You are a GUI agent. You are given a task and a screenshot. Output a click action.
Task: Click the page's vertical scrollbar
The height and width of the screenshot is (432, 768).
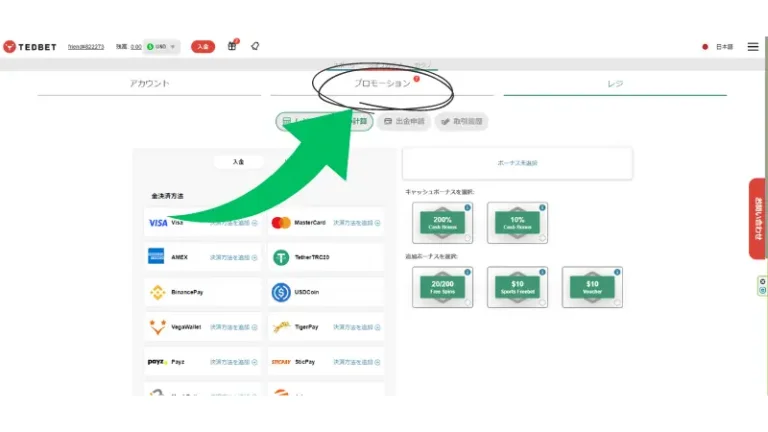point(766,216)
